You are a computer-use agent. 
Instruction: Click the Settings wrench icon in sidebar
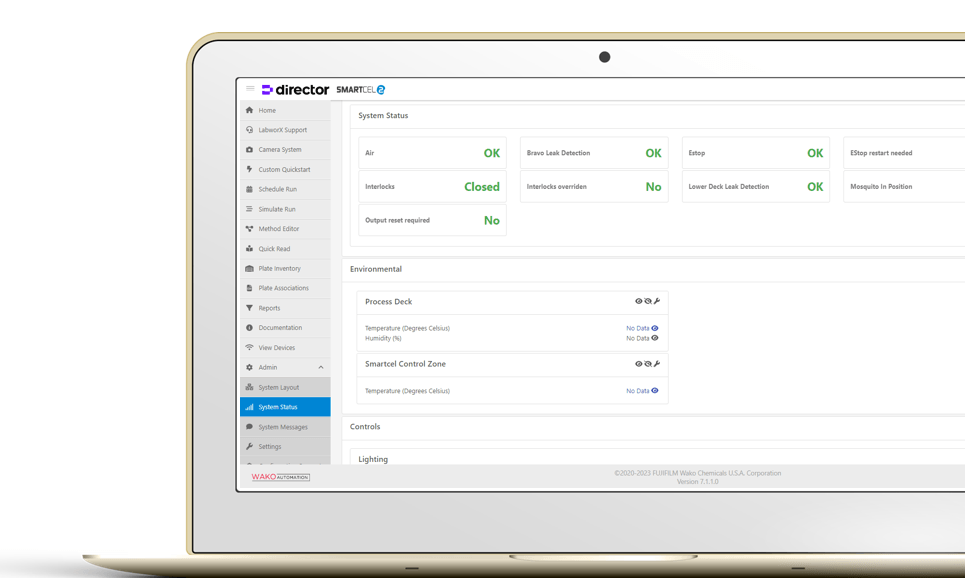pos(249,446)
